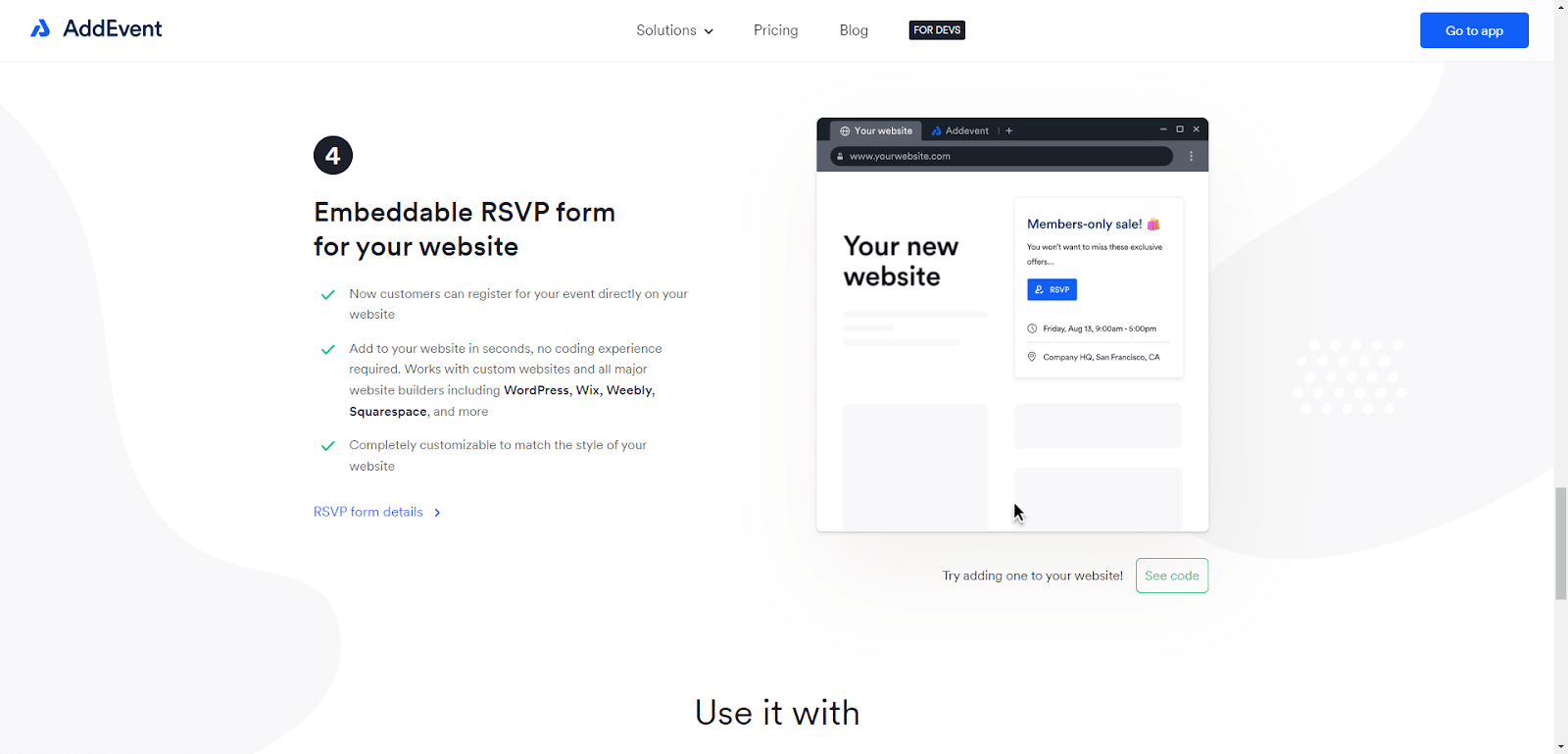Click the green checkmark beside first feature

(328, 294)
